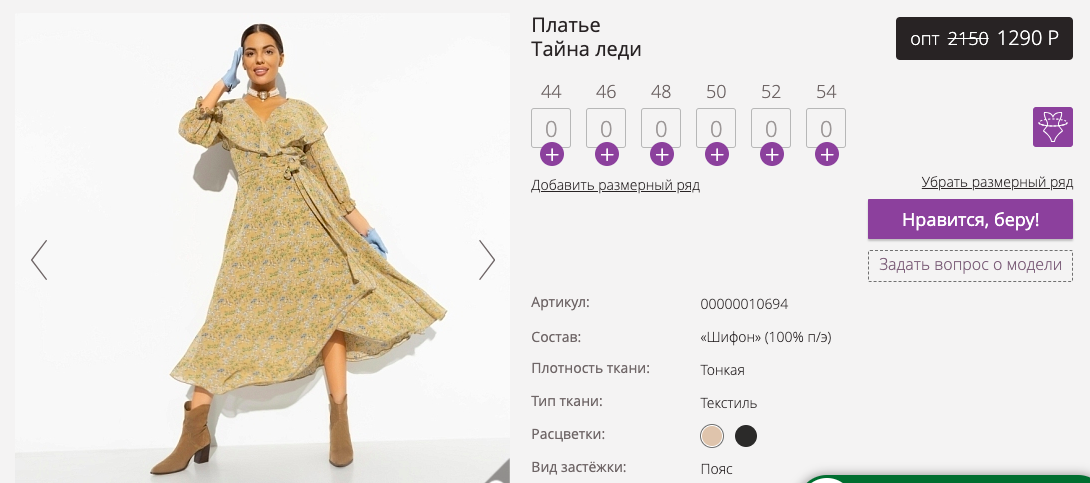
Task: Click the wholesale price badge 1290 Р
Action: [x=984, y=38]
